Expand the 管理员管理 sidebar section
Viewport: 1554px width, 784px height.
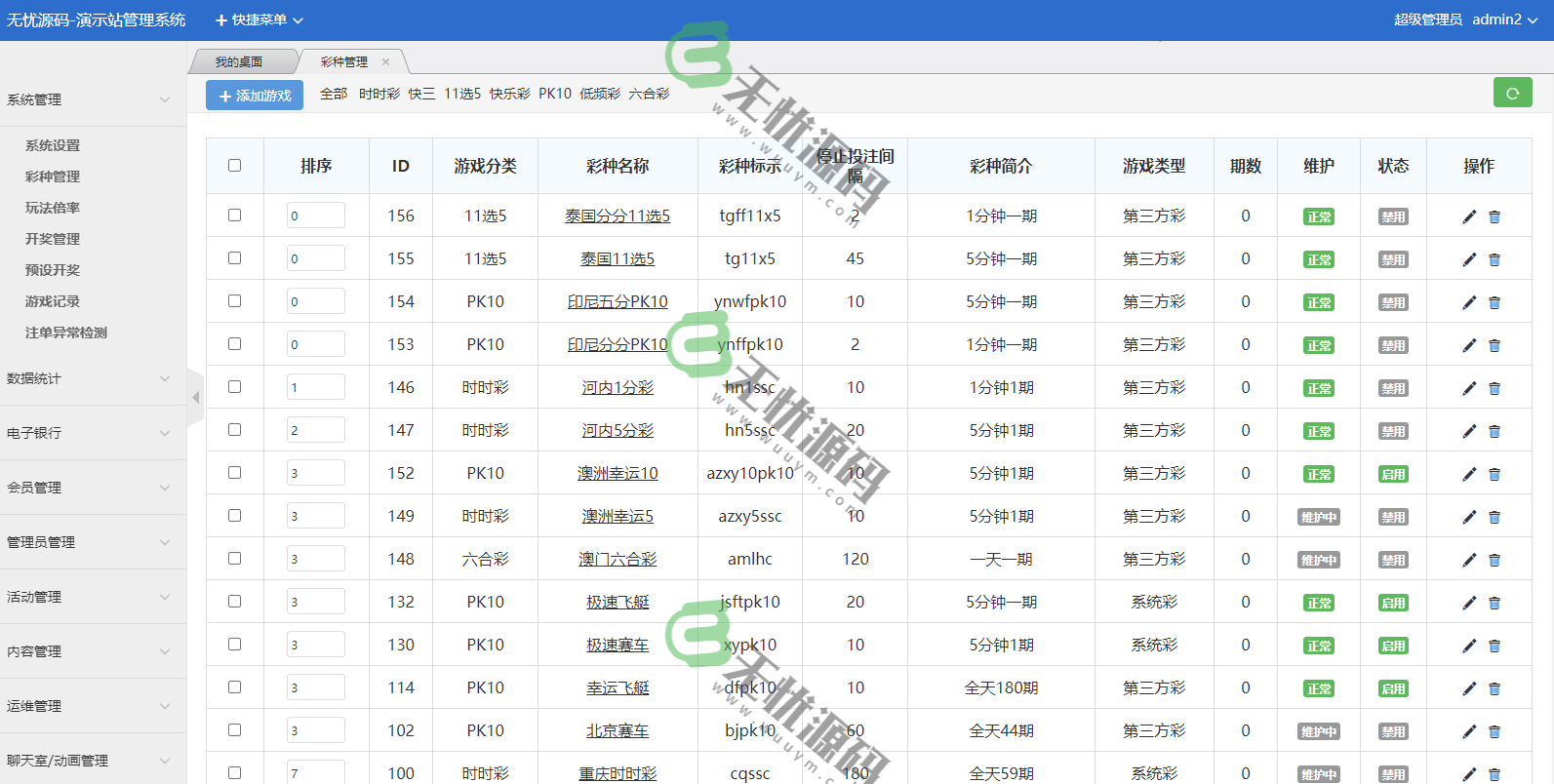93,542
